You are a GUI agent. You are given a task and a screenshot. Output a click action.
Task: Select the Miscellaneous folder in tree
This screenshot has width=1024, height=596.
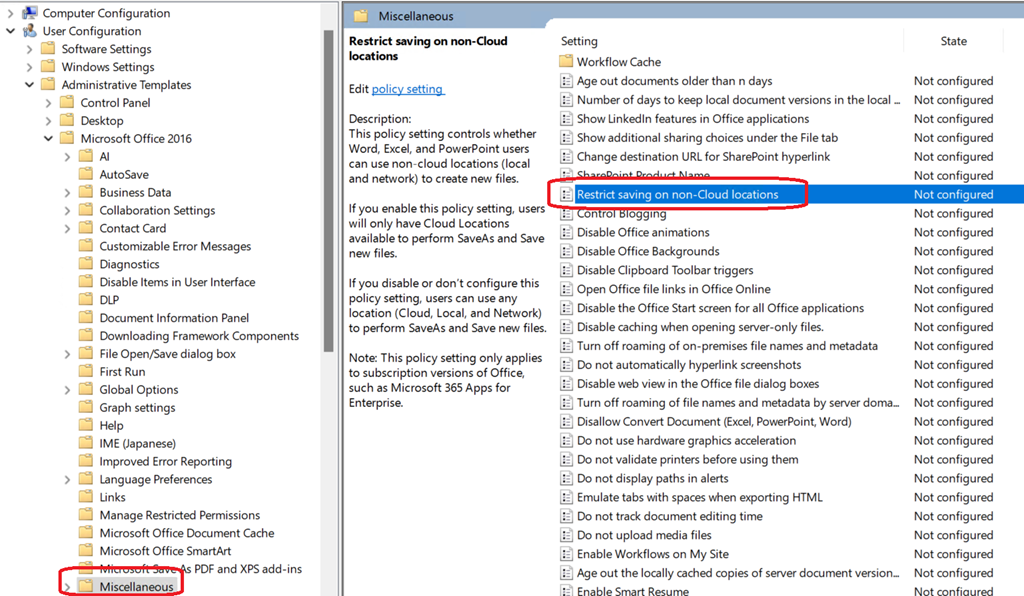point(136,587)
